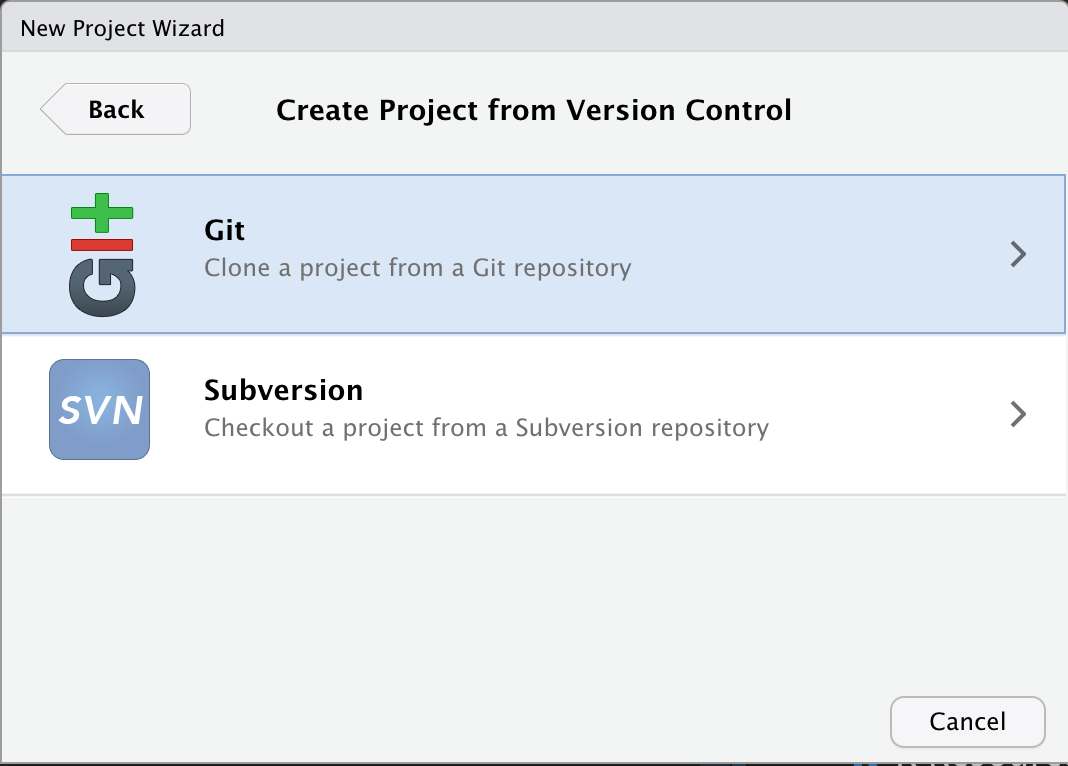Click the green plus on Git logo
The height and width of the screenshot is (766, 1068).
point(102,212)
